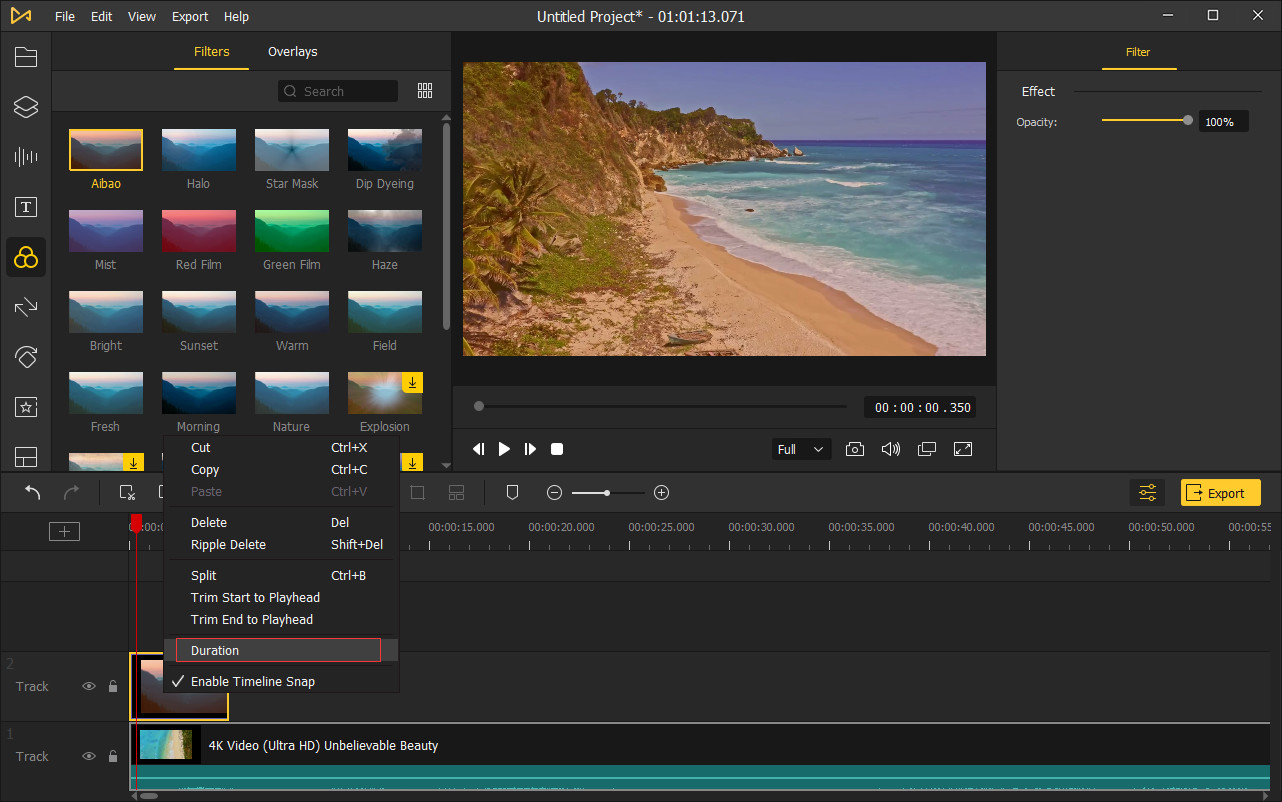Open the media library panel
Viewport: 1282px width, 802px height.
[25, 57]
